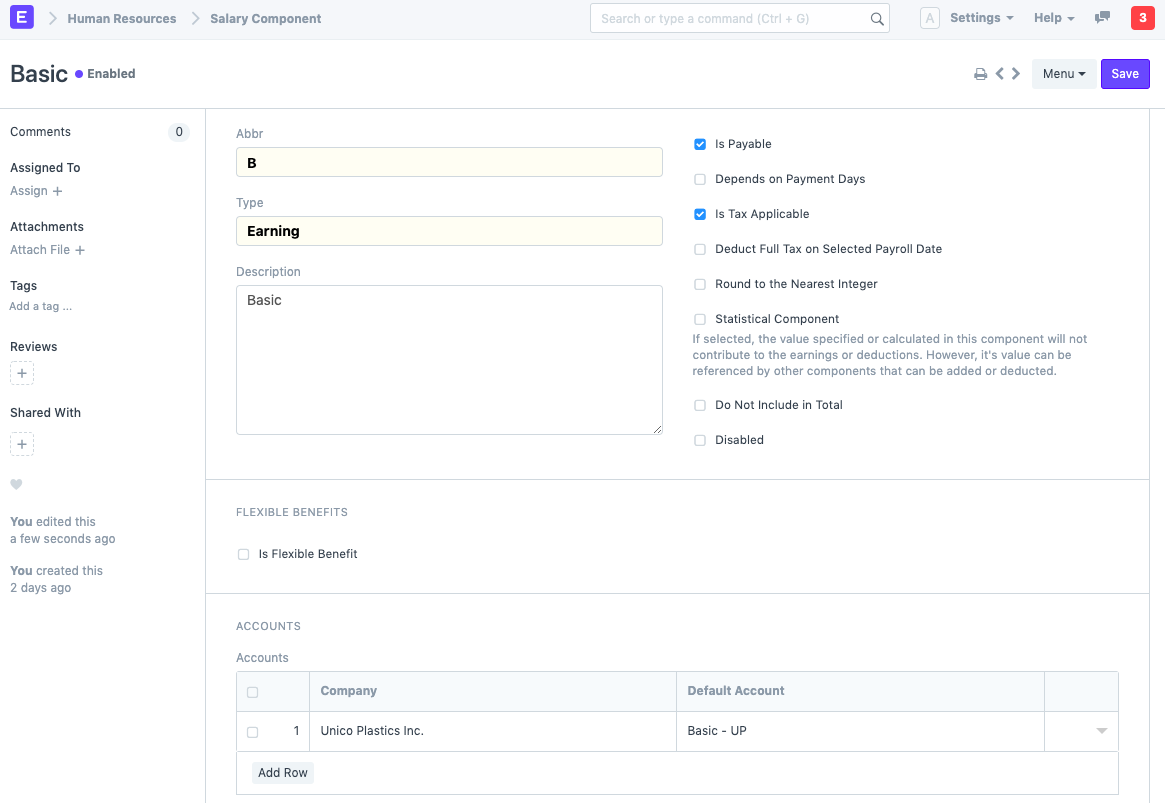Click Add Row in Accounts table

point(283,773)
